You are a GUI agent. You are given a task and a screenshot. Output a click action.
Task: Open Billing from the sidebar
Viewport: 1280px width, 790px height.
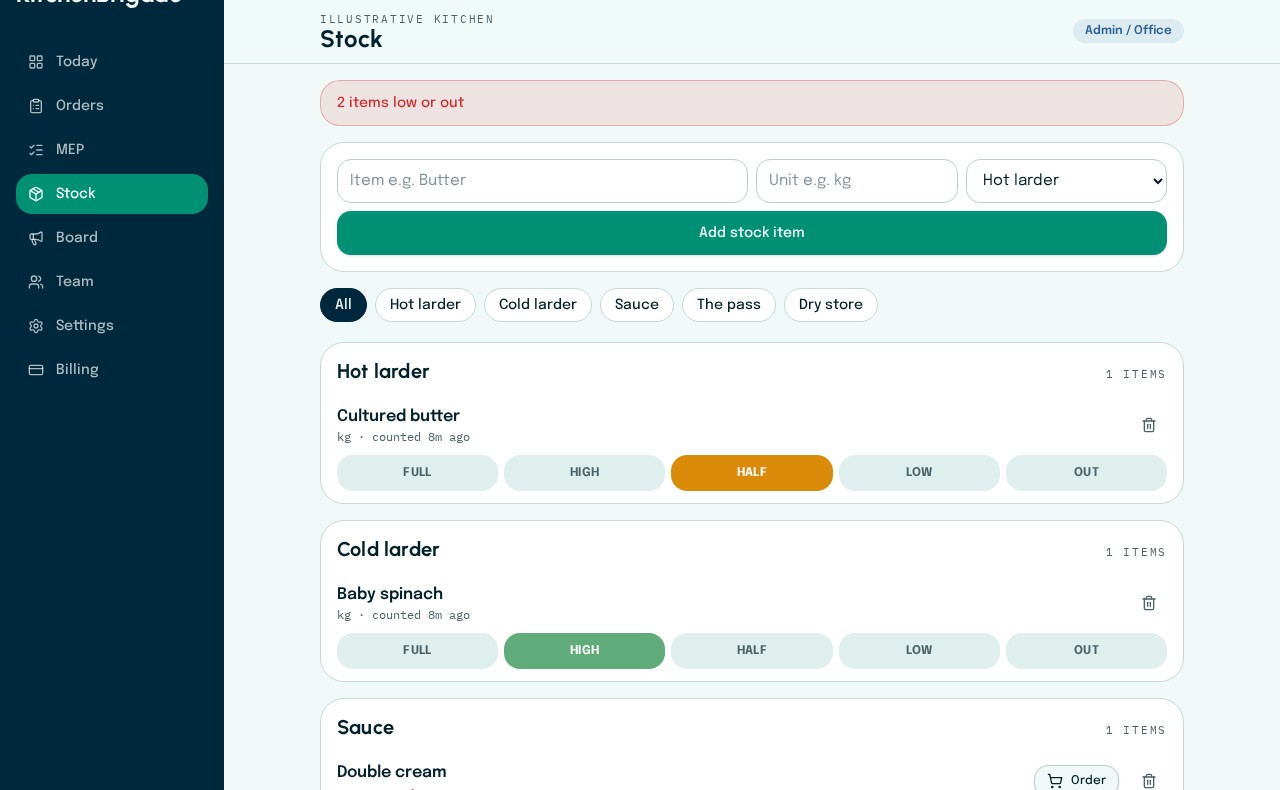point(112,370)
